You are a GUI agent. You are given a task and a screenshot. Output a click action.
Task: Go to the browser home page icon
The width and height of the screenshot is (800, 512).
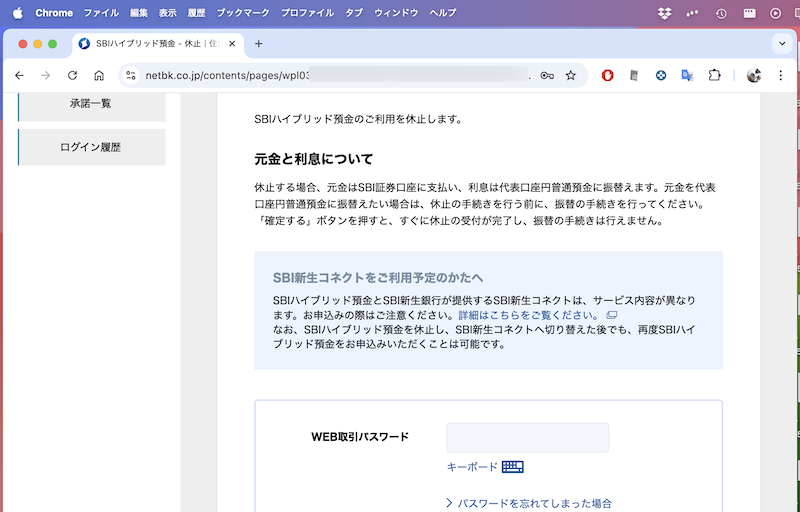(x=99, y=75)
